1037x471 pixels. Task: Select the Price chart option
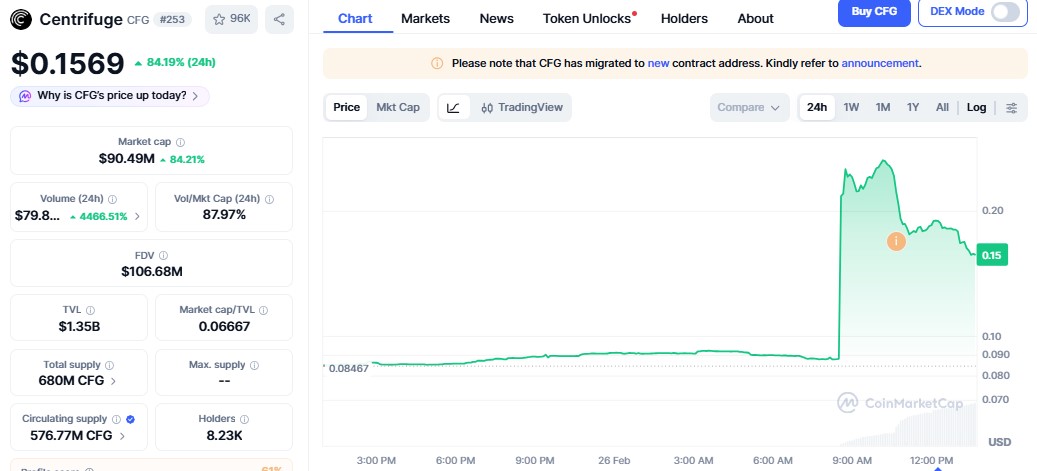pyautogui.click(x=347, y=107)
